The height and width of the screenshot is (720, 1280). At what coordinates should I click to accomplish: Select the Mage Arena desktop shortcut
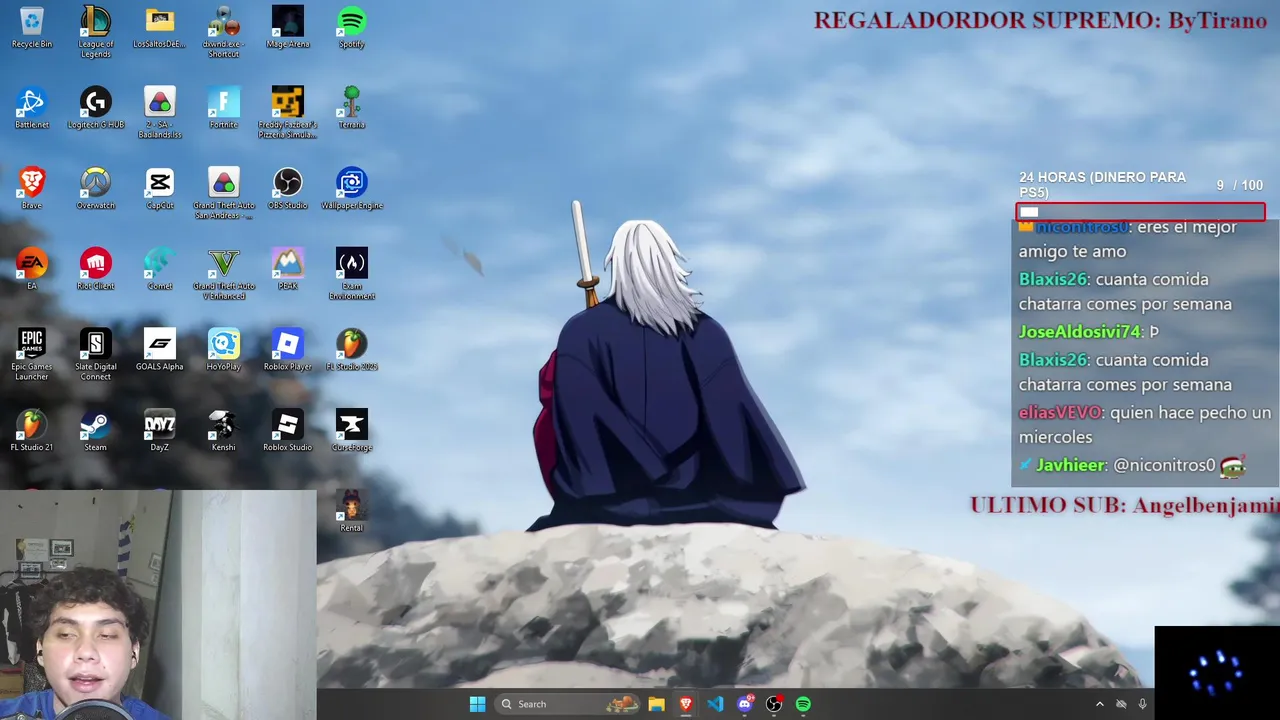click(x=288, y=27)
